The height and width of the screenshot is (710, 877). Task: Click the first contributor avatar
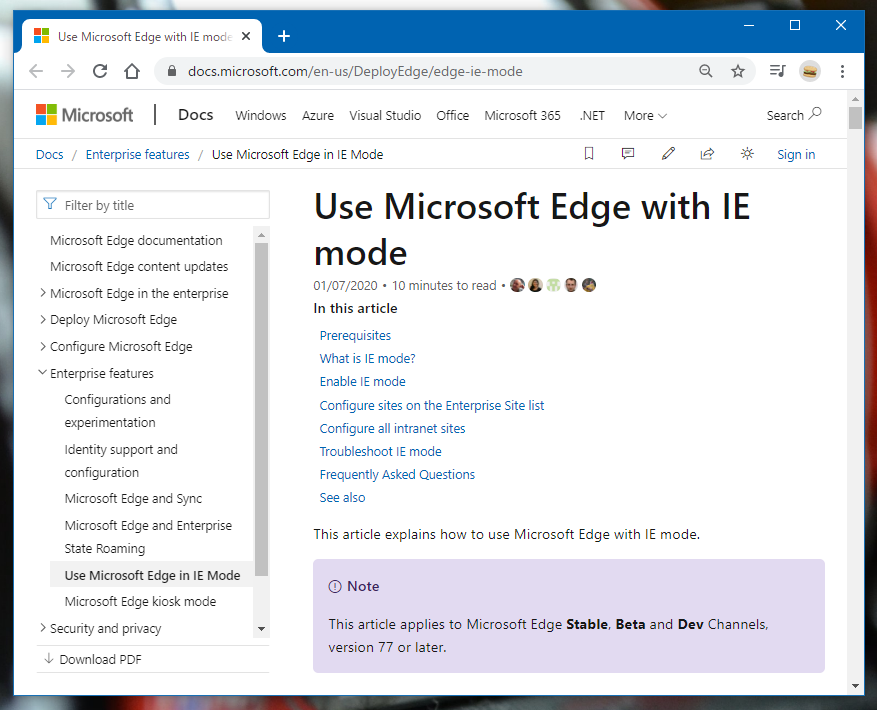tap(517, 285)
